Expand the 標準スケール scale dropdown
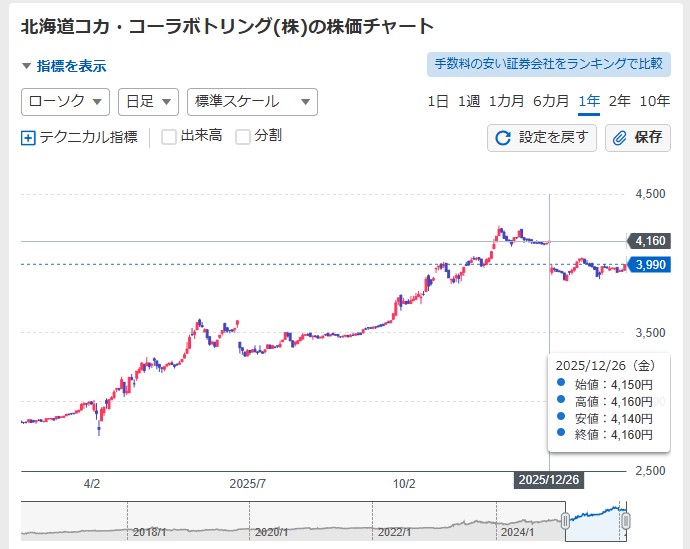This screenshot has width=690, height=549. tap(252, 102)
